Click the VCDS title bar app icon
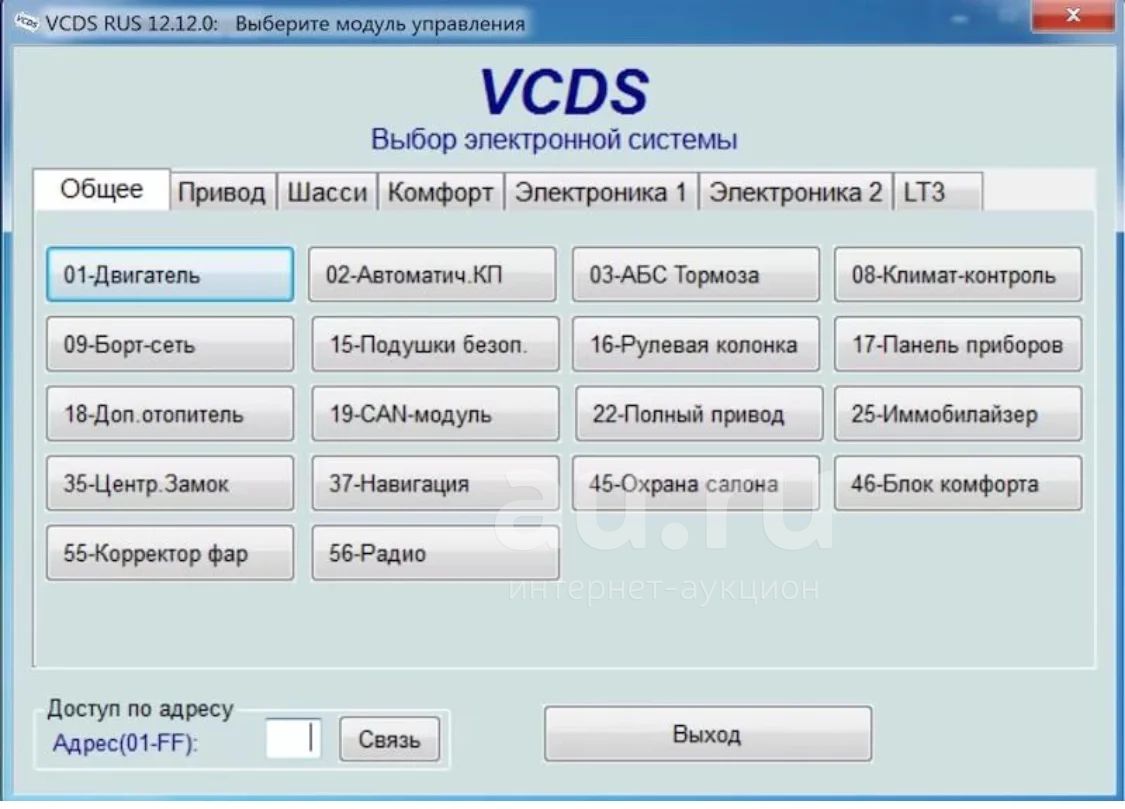 [x=27, y=22]
